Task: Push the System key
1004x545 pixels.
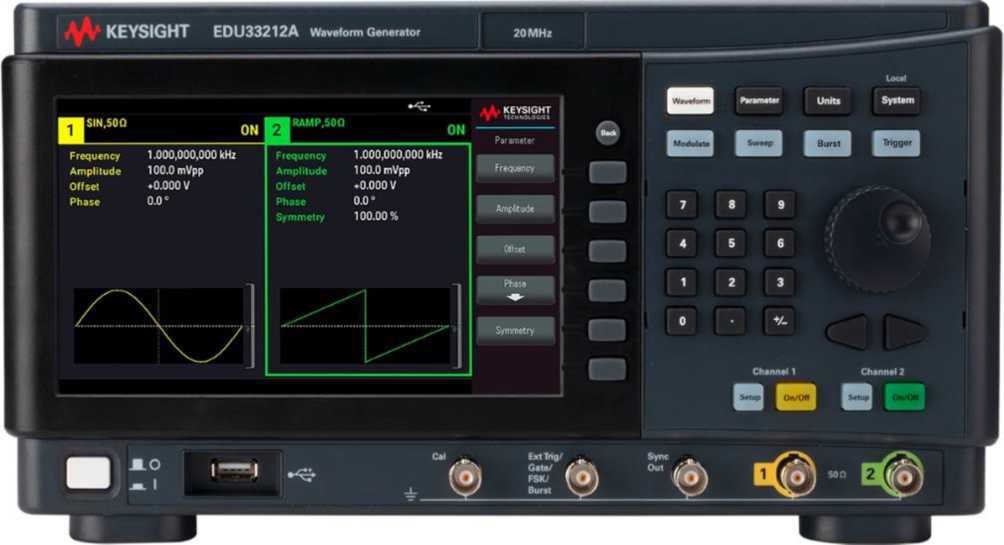Action: coord(897,100)
